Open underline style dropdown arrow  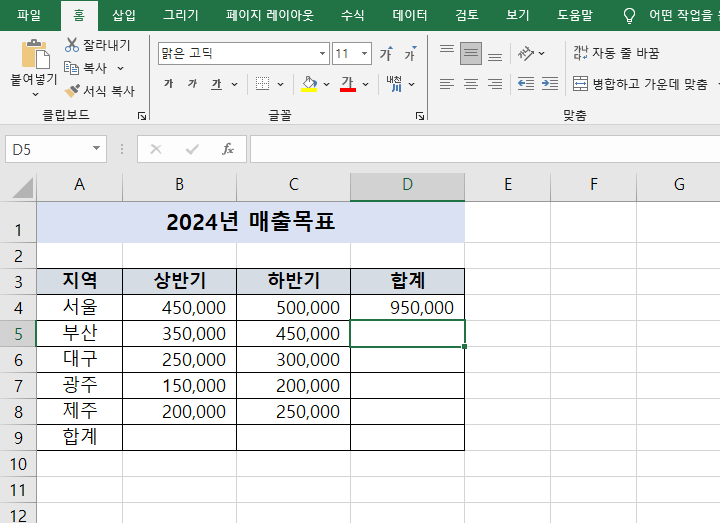235,84
